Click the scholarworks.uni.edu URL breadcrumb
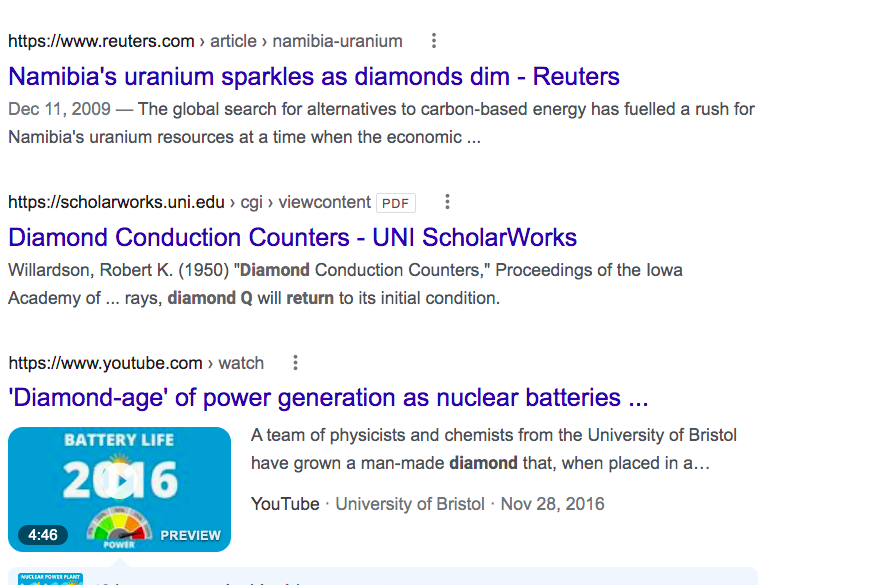 pos(189,202)
